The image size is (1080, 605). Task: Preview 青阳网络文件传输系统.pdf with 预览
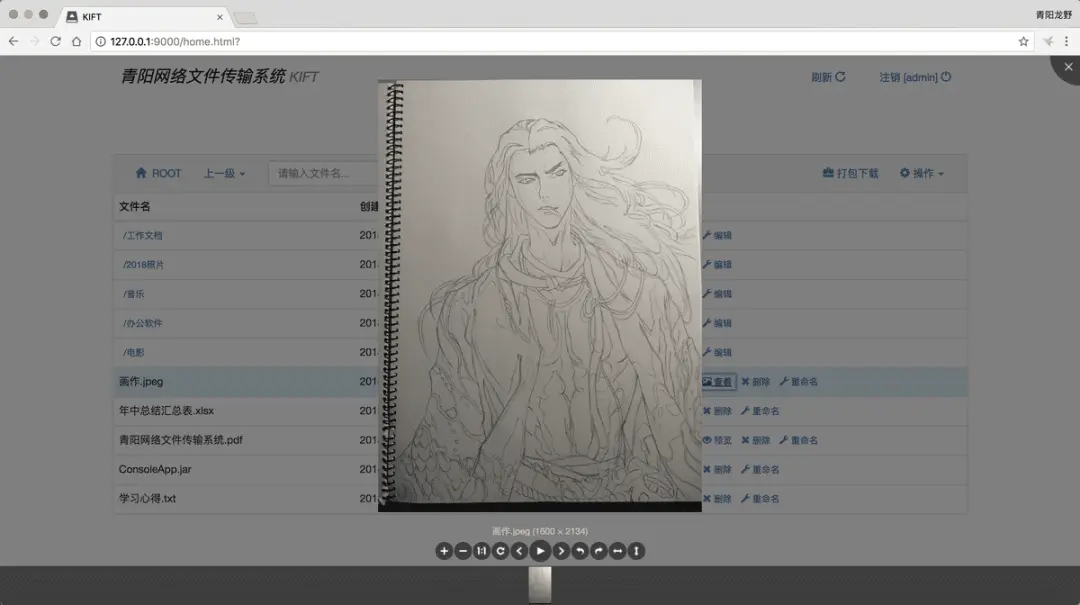point(717,440)
